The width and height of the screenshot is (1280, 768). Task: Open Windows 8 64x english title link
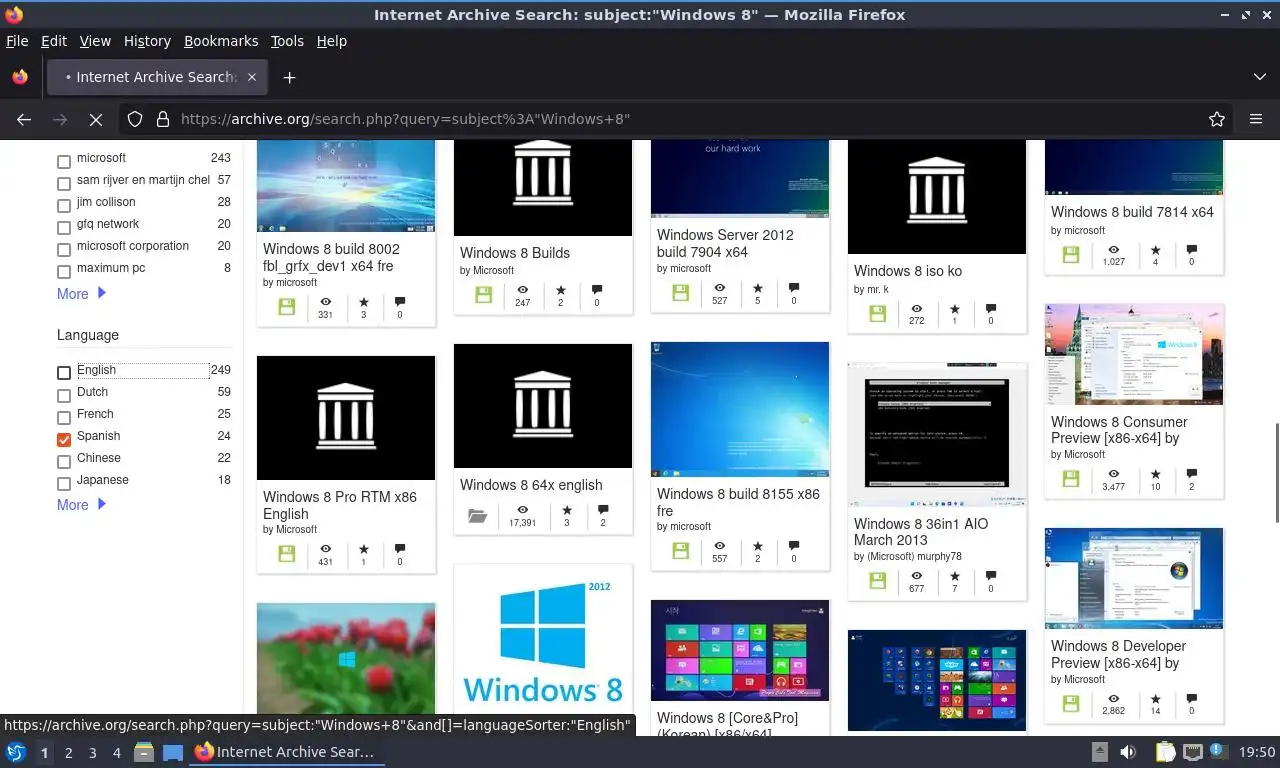531,485
